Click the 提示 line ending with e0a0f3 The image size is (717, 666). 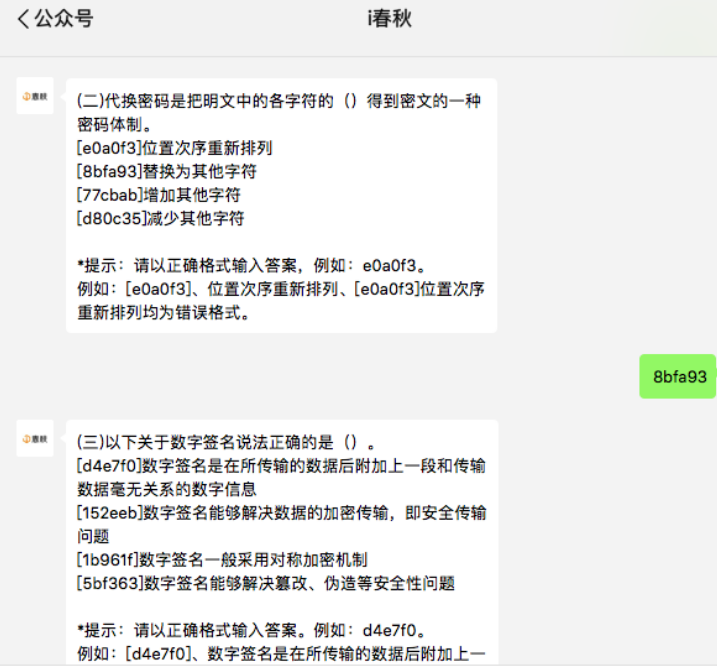(x=251, y=265)
